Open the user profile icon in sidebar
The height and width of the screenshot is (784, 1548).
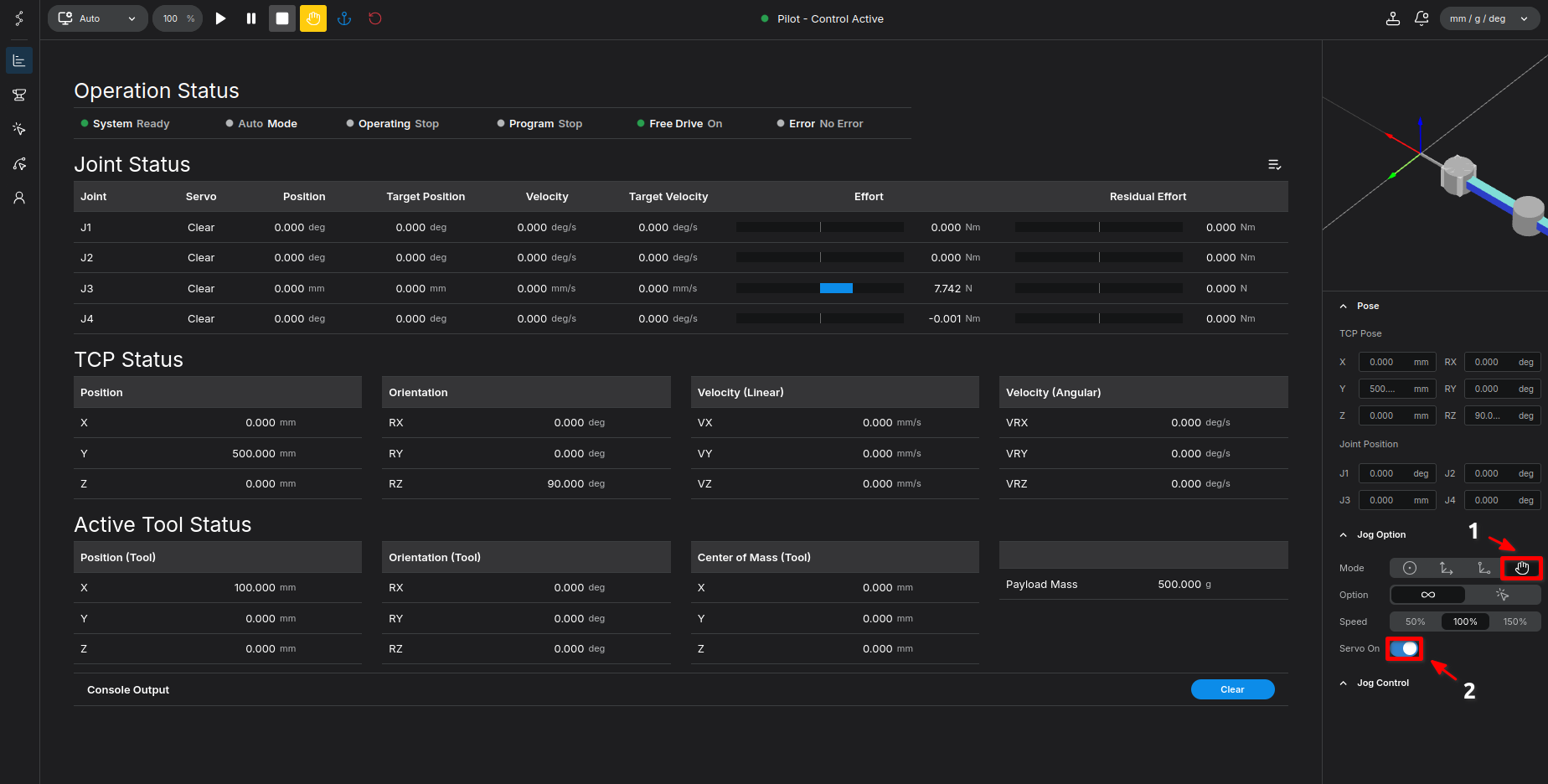[19, 198]
